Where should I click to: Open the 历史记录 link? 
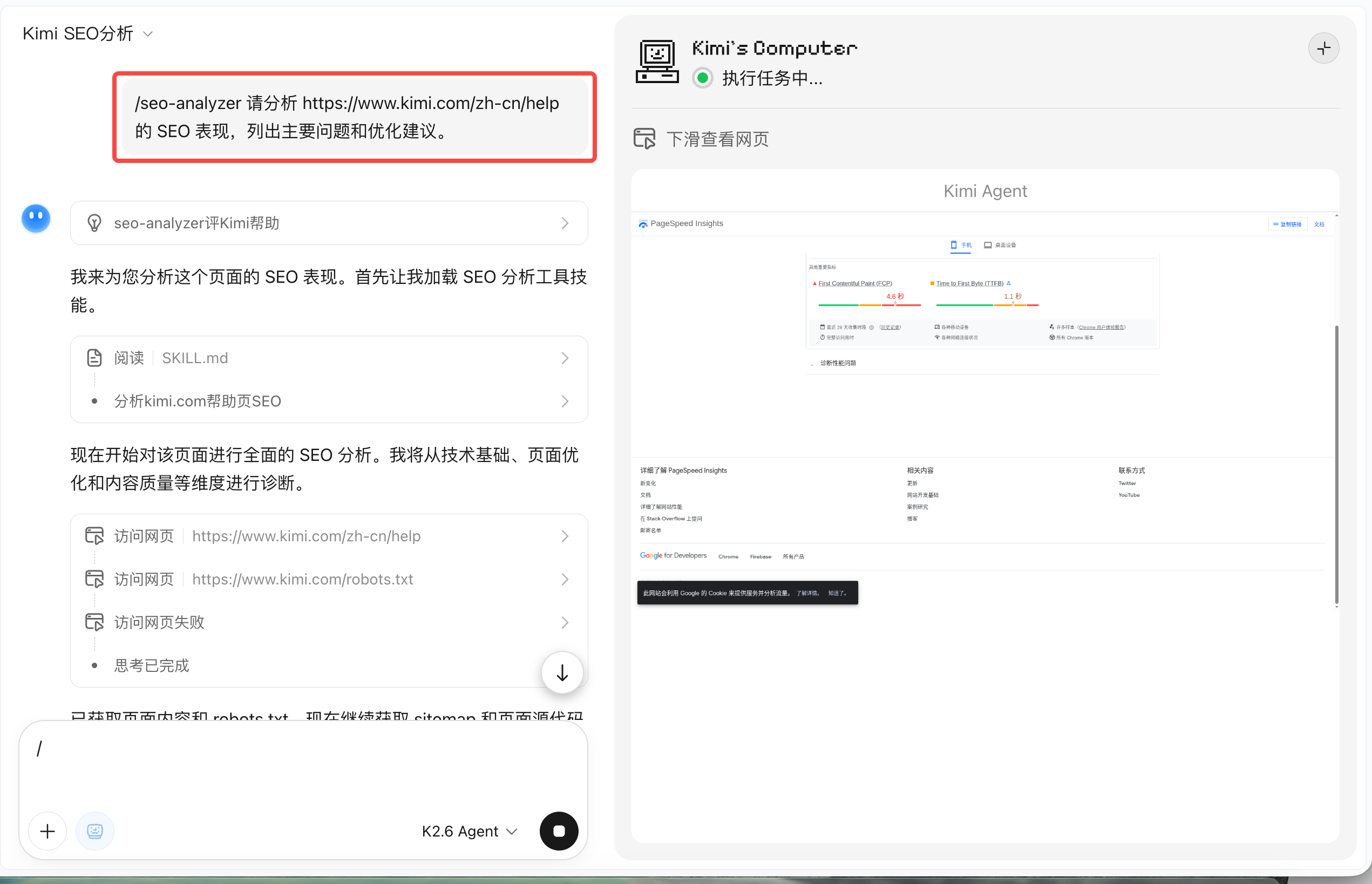[x=890, y=327]
